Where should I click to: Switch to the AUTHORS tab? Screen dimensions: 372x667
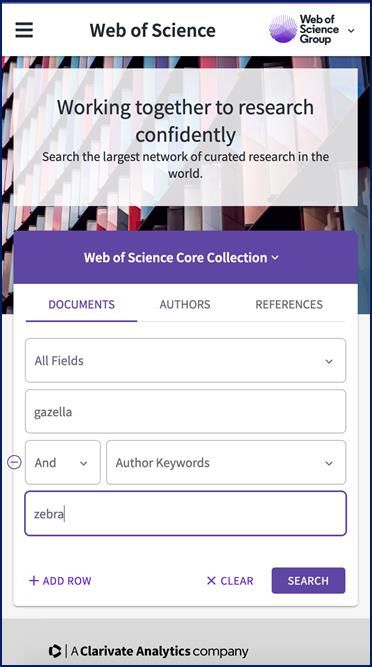tap(185, 305)
